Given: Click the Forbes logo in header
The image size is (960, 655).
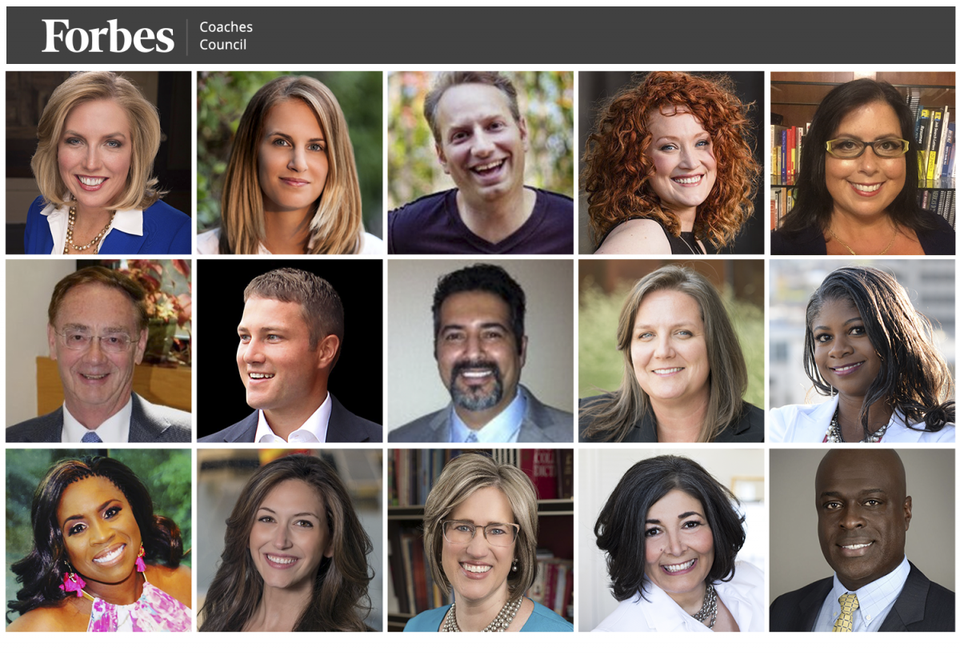Looking at the screenshot, I should click(108, 36).
